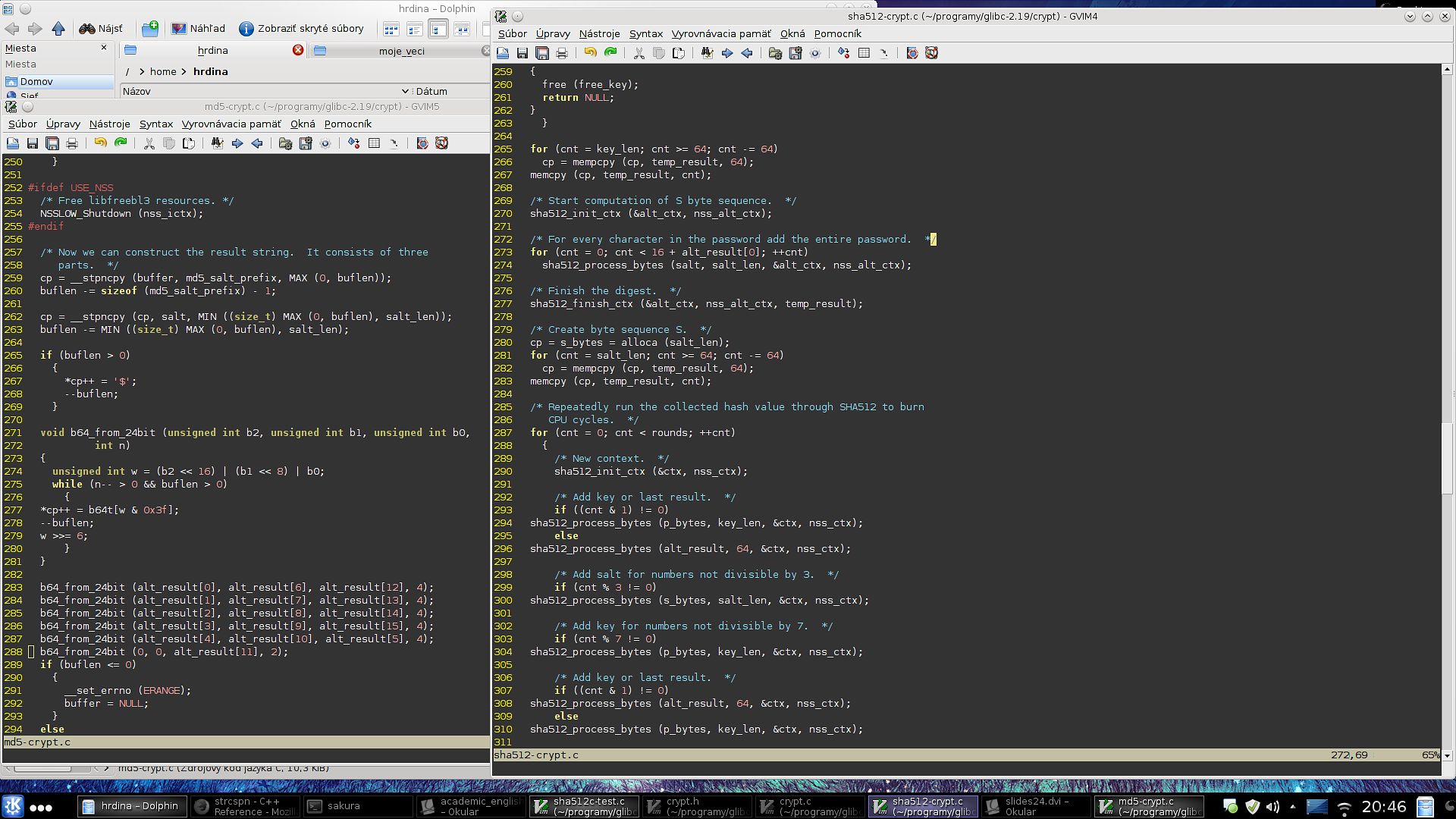Screen dimensions: 1456x819
Task: Switch Dolphin to details tree view mode
Action: 438,30
